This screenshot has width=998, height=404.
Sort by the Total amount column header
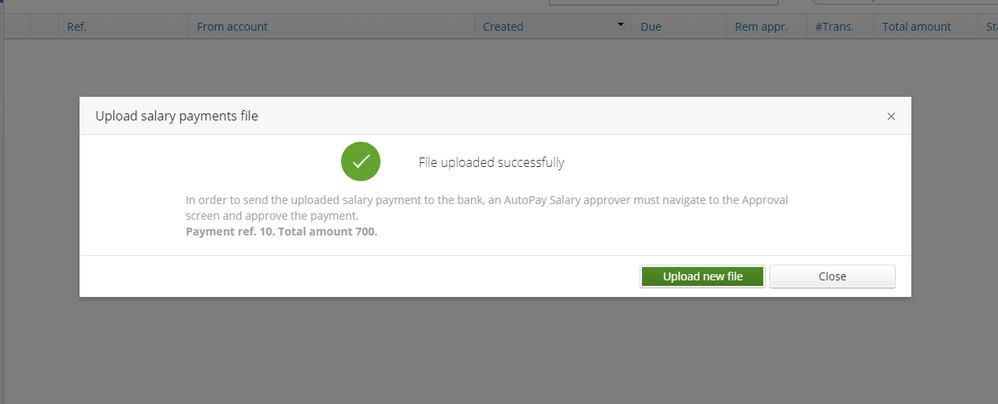coord(917,27)
